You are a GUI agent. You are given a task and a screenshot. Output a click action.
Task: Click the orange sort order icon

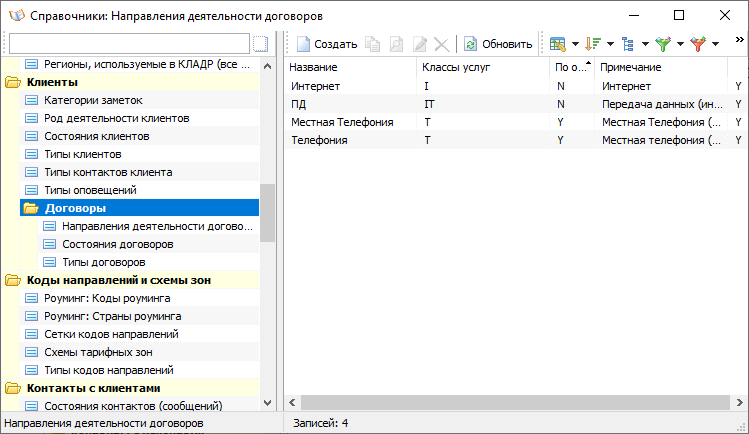pyautogui.click(x=593, y=44)
